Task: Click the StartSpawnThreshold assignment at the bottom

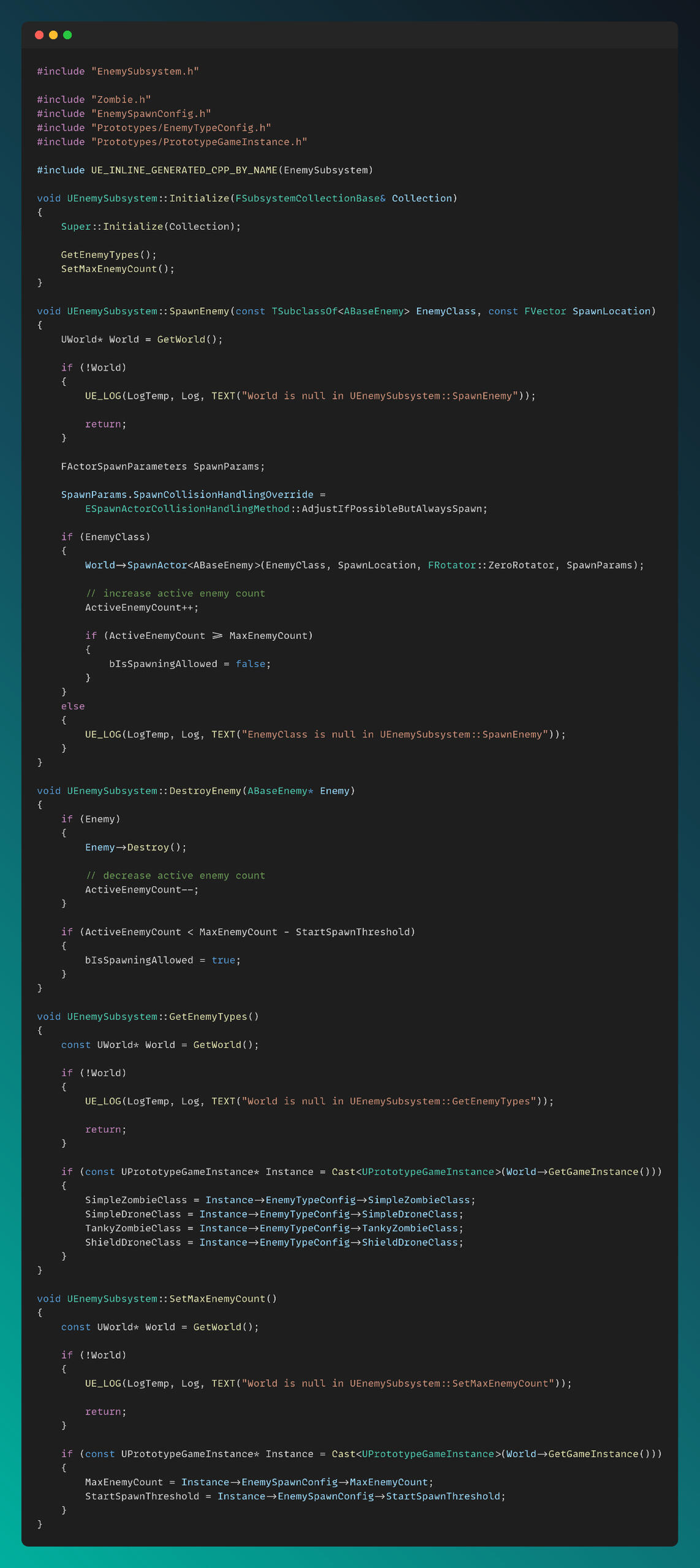Action: click(295, 1496)
